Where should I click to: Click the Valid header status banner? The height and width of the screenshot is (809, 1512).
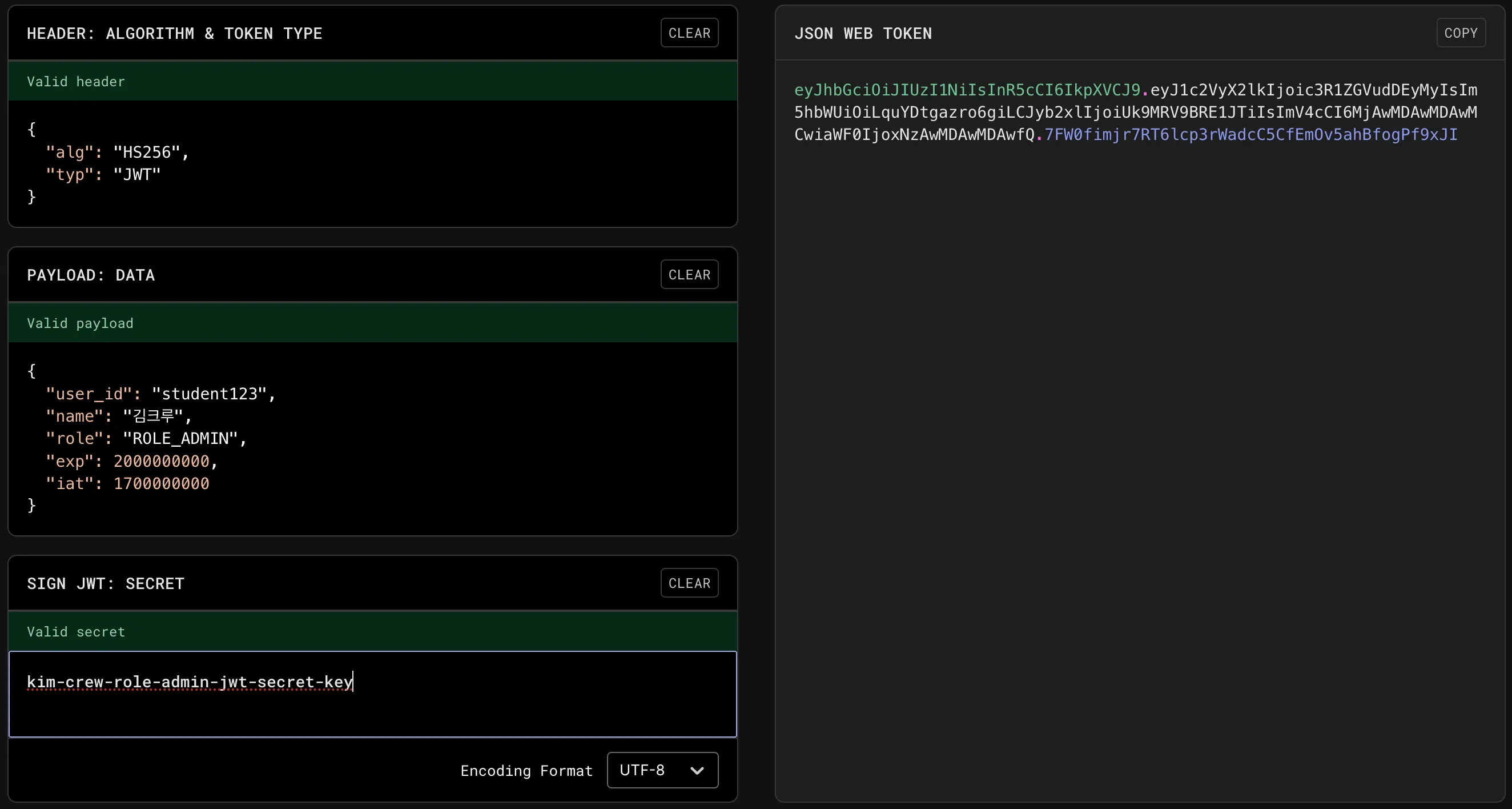pyautogui.click(x=372, y=81)
